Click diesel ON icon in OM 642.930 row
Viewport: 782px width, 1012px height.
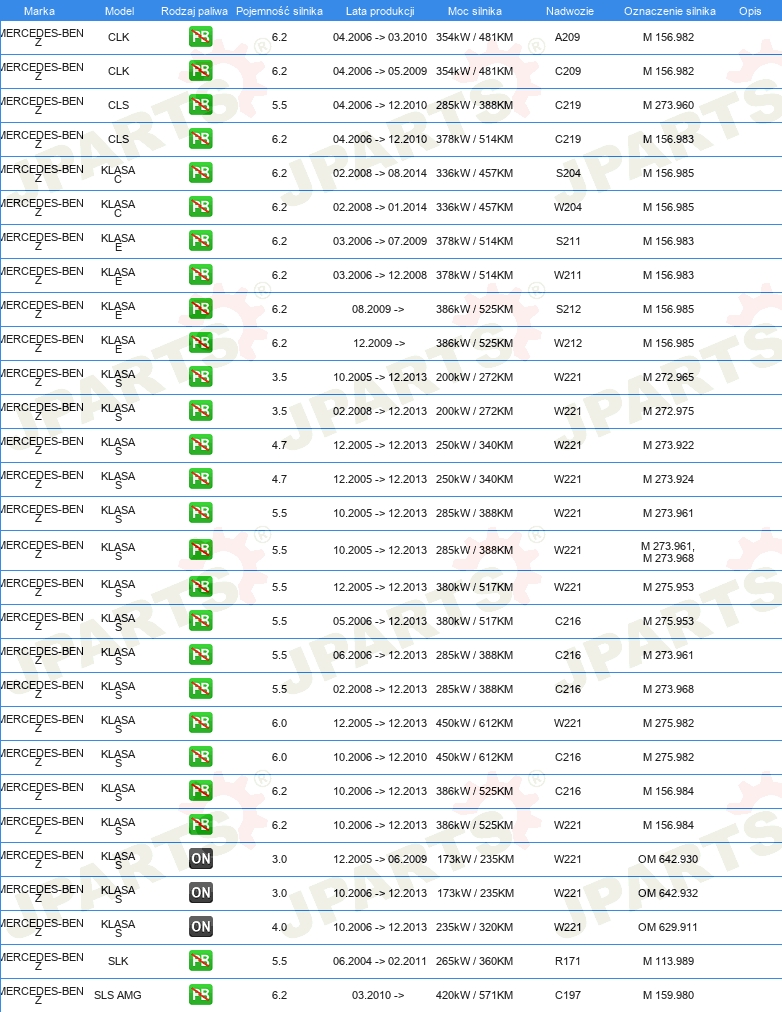click(x=201, y=858)
